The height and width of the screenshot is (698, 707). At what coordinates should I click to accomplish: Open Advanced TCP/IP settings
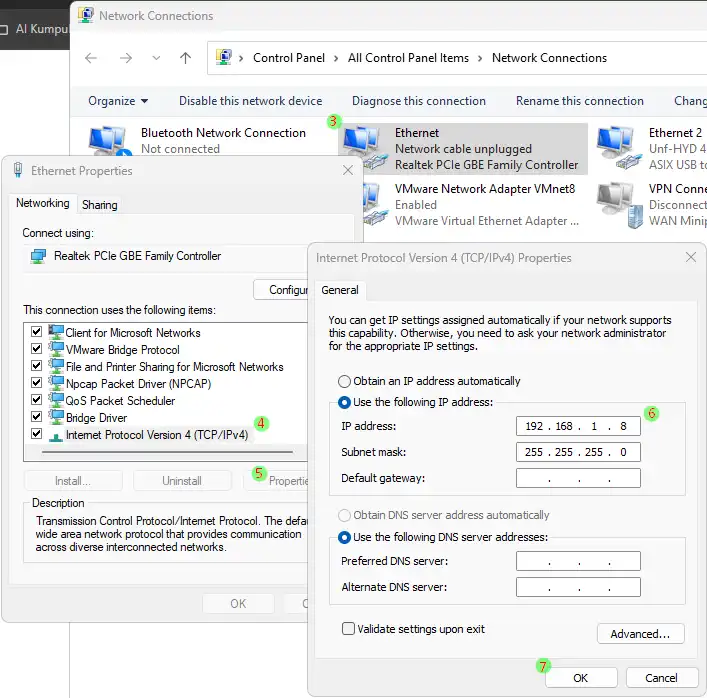pyautogui.click(x=640, y=634)
